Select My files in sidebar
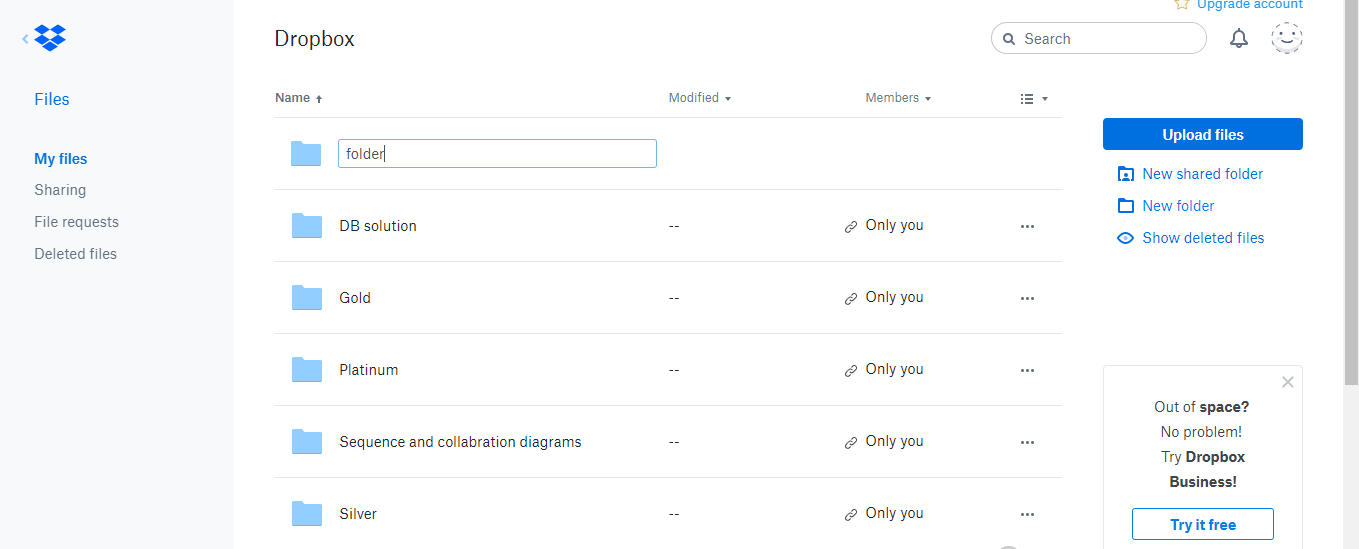 point(61,159)
